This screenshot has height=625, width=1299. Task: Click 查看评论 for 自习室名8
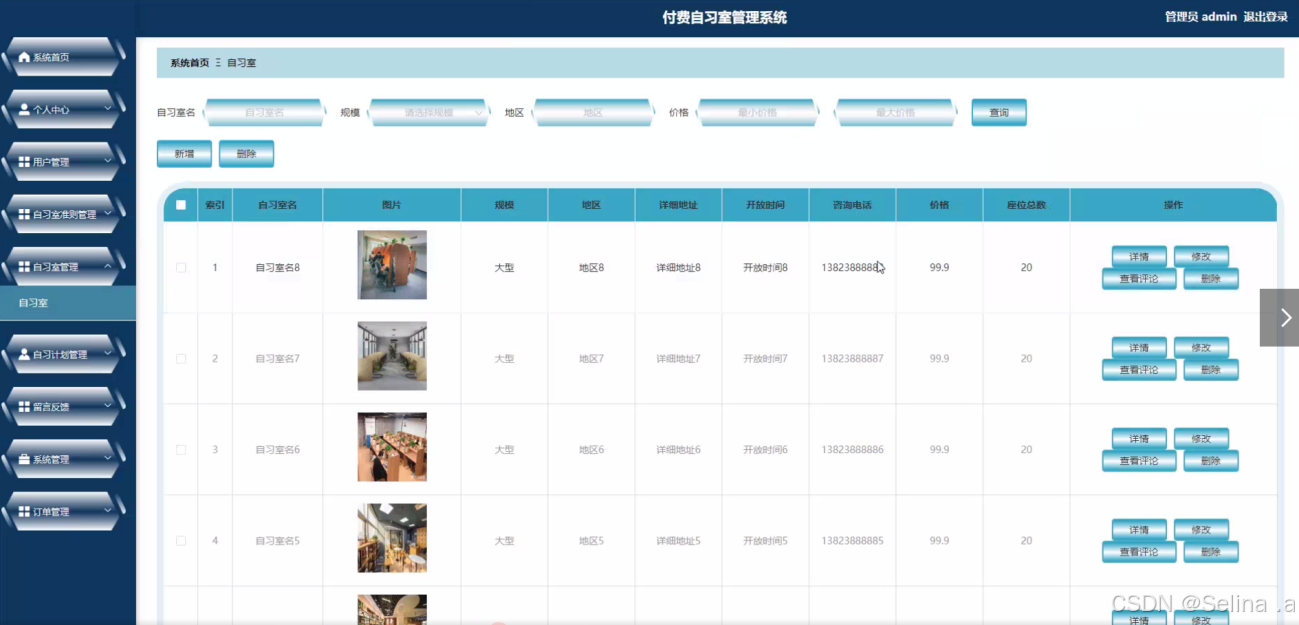(1139, 279)
